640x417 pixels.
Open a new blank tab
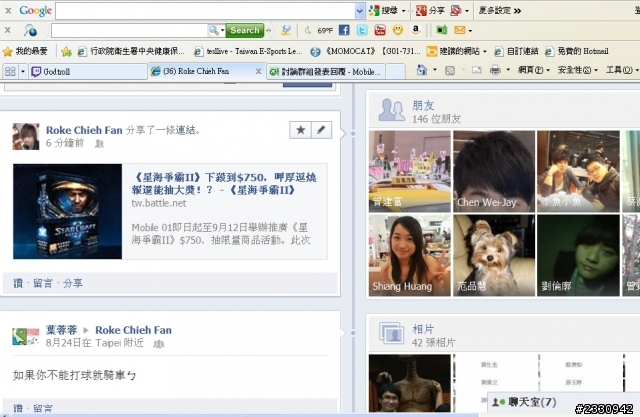click(x=396, y=72)
